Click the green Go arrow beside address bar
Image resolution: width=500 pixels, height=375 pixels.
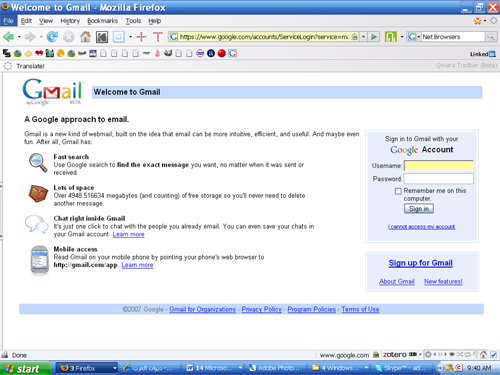click(x=374, y=37)
